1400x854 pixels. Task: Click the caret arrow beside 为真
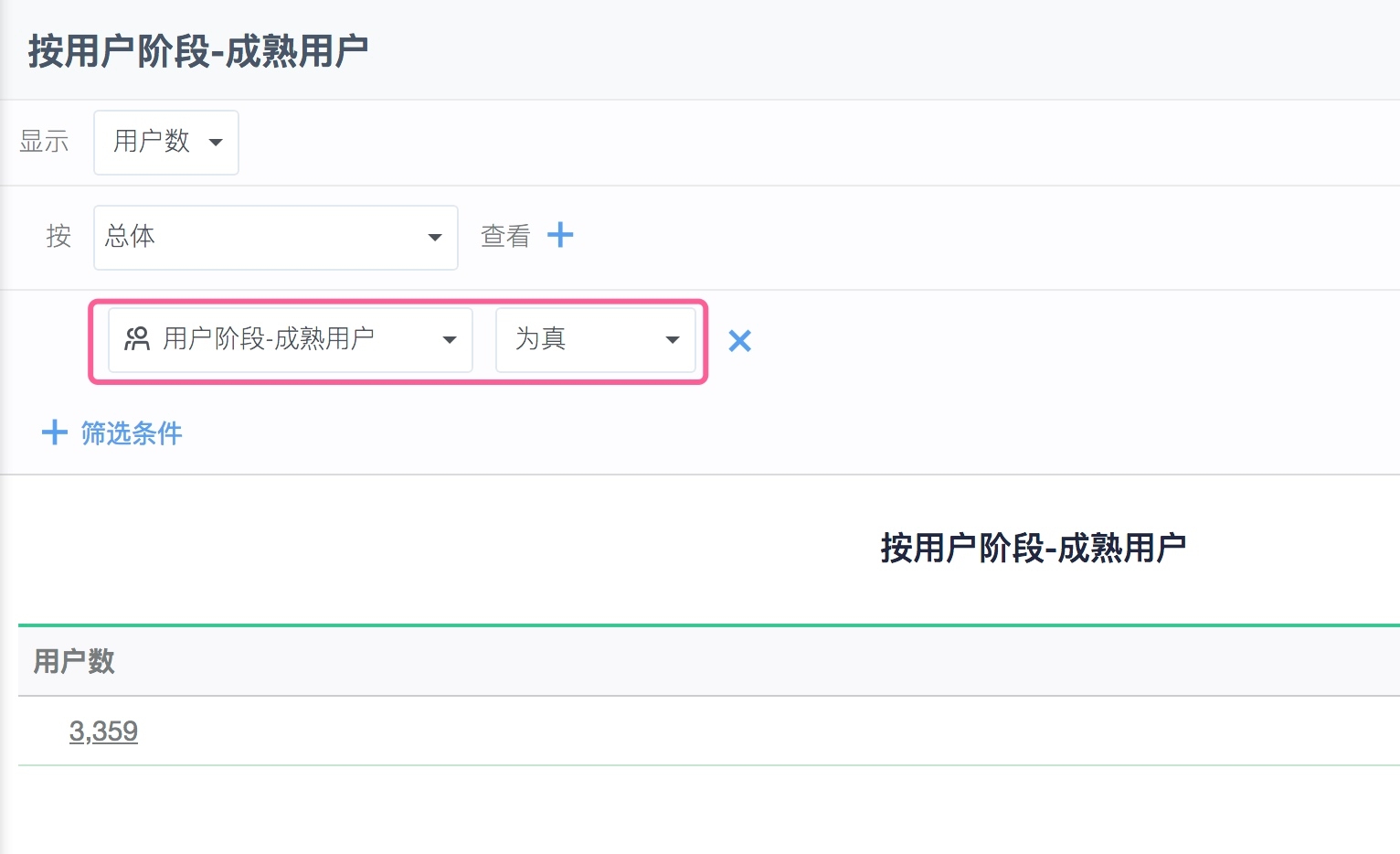point(673,340)
